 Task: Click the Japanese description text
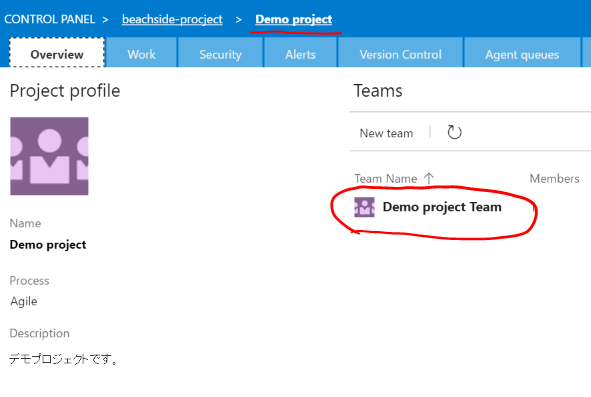pyautogui.click(x=64, y=359)
